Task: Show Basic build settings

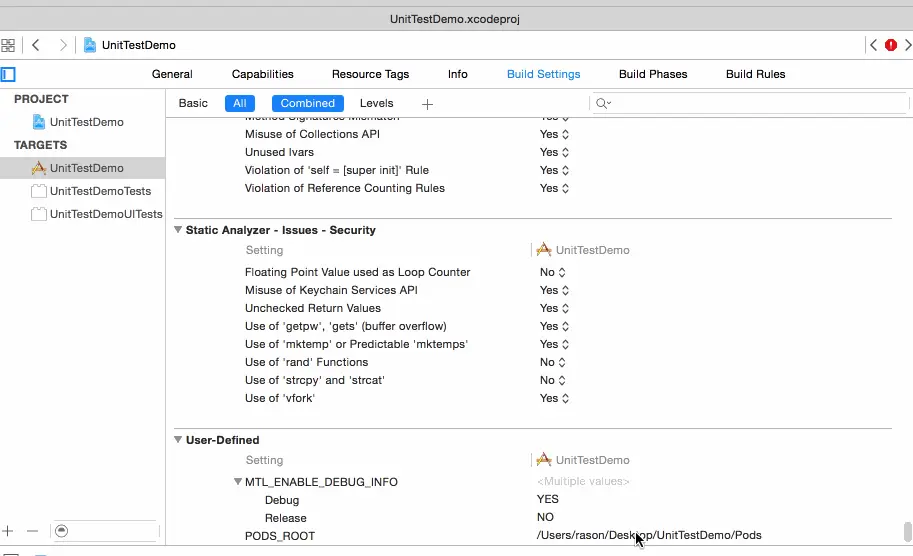Action: pyautogui.click(x=193, y=103)
